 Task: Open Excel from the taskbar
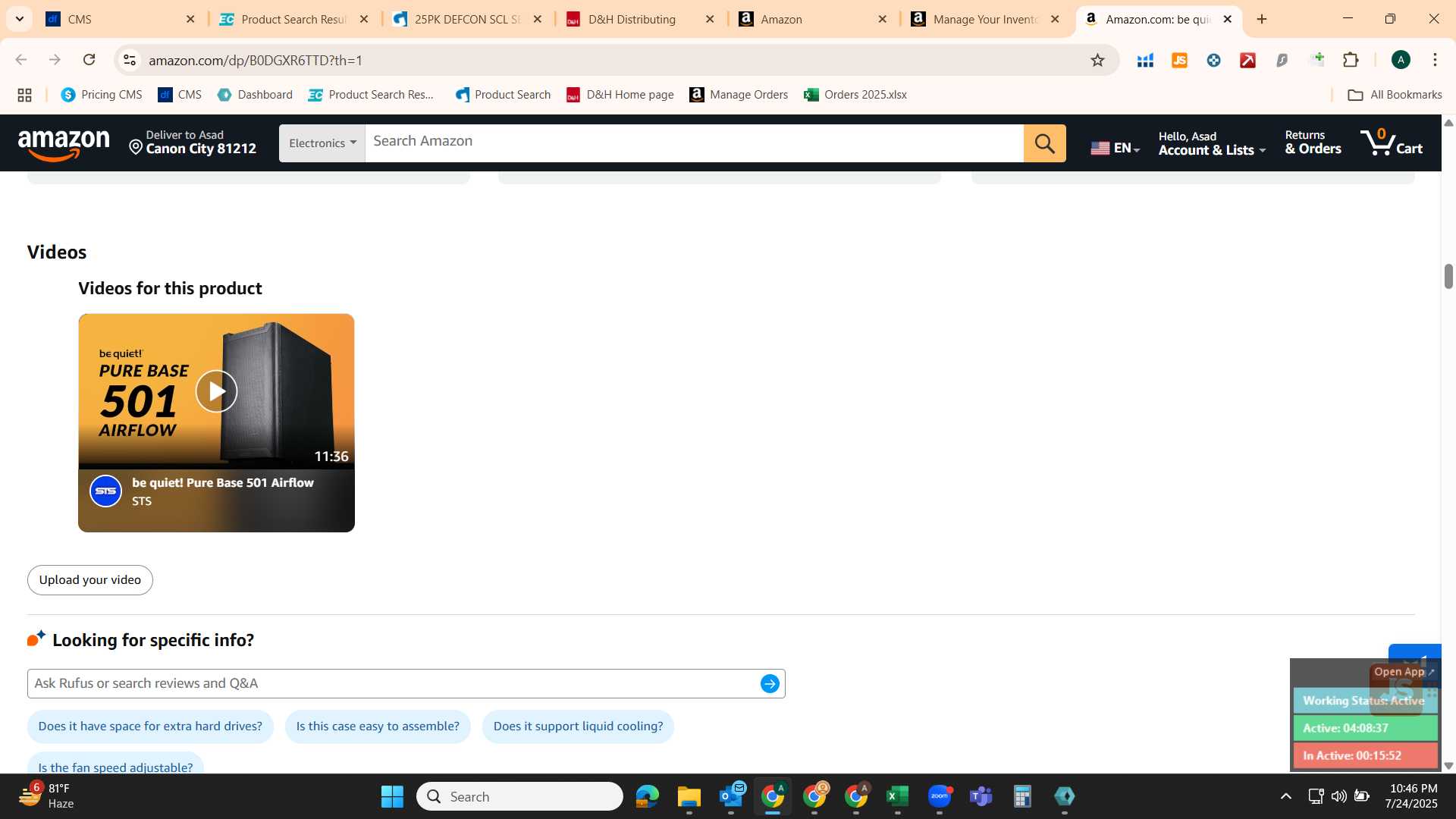[897, 797]
